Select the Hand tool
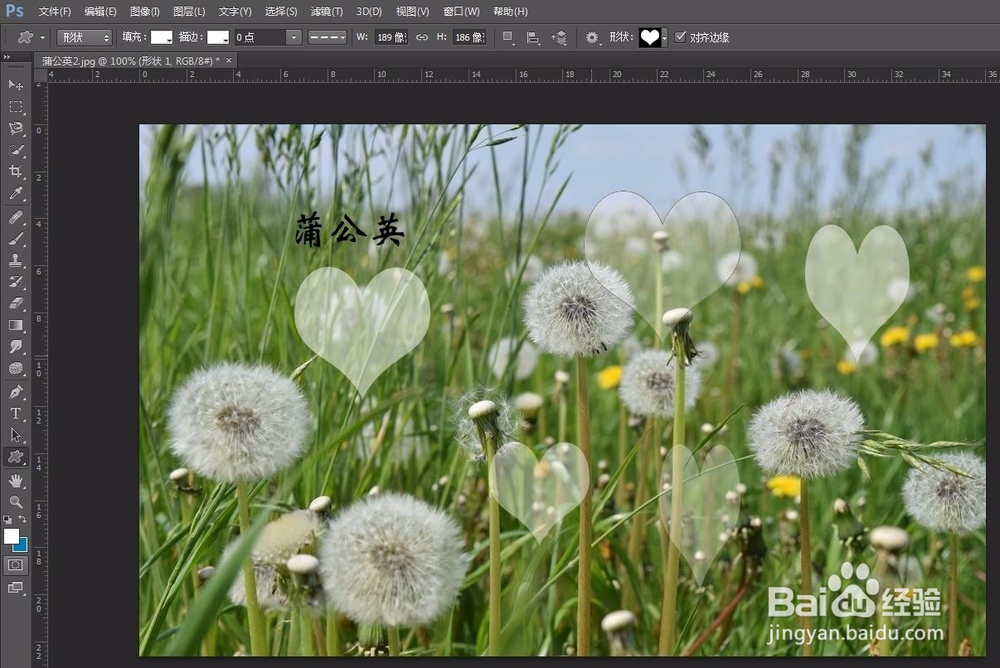1000x668 pixels. [15, 480]
